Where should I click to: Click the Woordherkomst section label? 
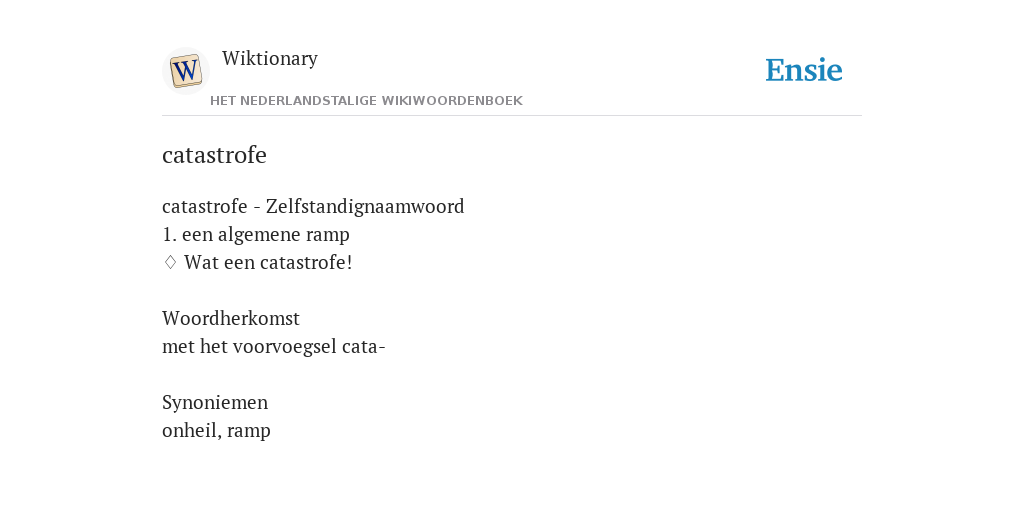point(231,319)
